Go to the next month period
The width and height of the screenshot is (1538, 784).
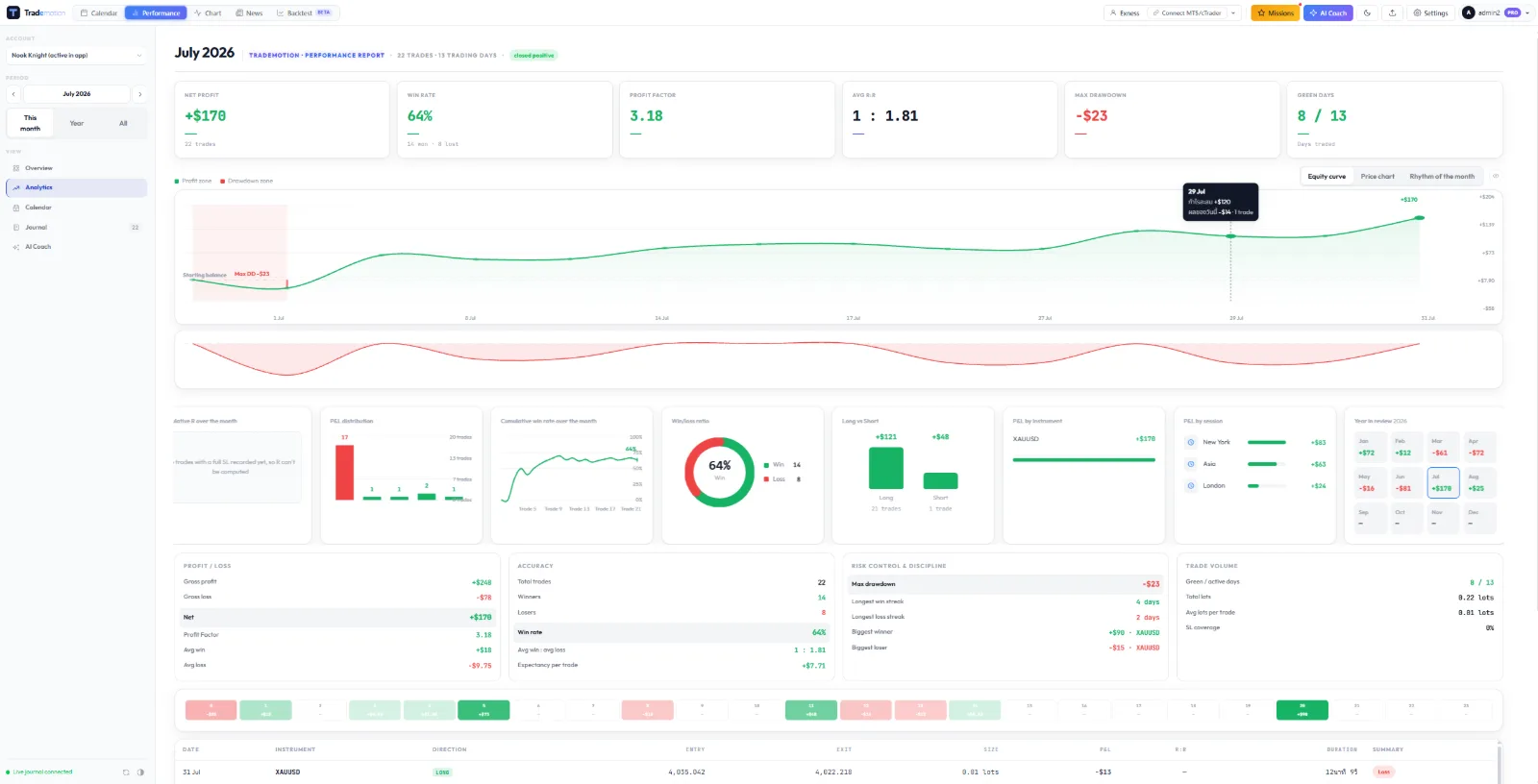(140, 94)
